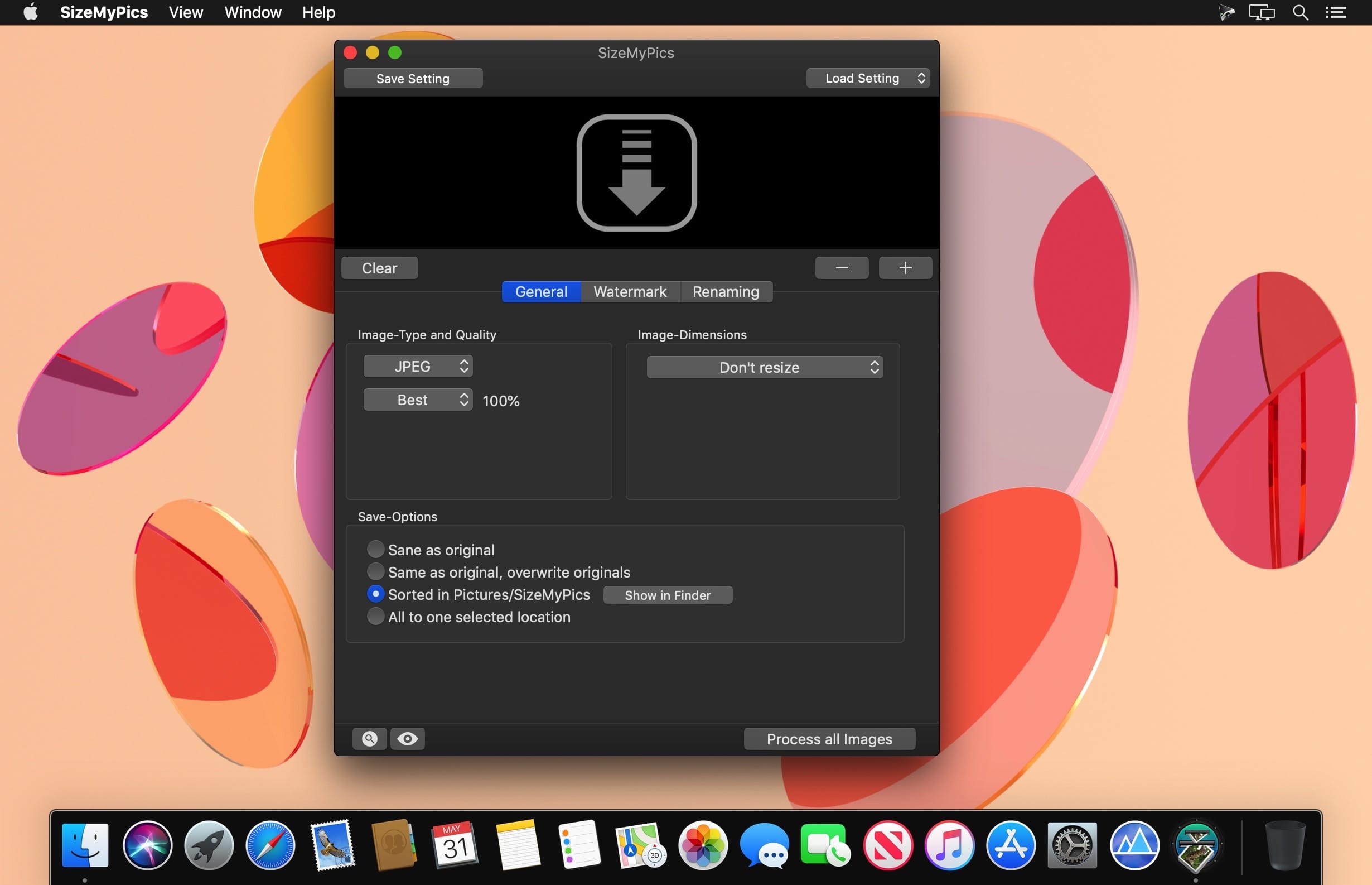Open the Renaming tab
Image resolution: width=1372 pixels, height=885 pixels.
click(726, 292)
